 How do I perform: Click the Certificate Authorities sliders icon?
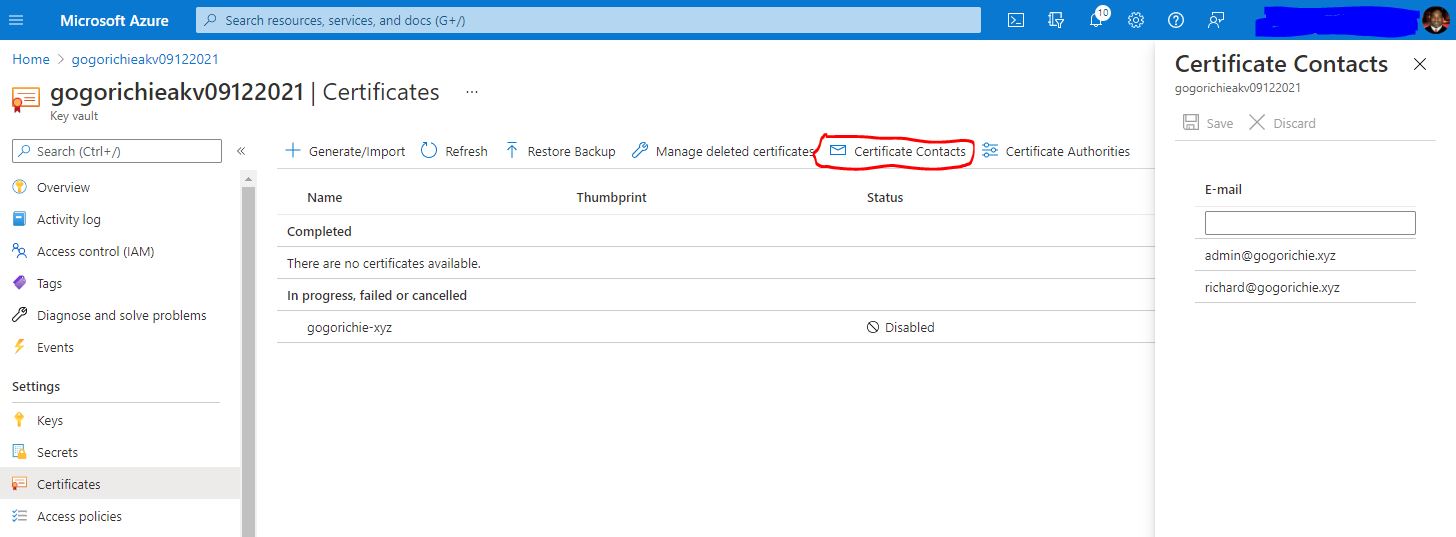pyautogui.click(x=990, y=151)
